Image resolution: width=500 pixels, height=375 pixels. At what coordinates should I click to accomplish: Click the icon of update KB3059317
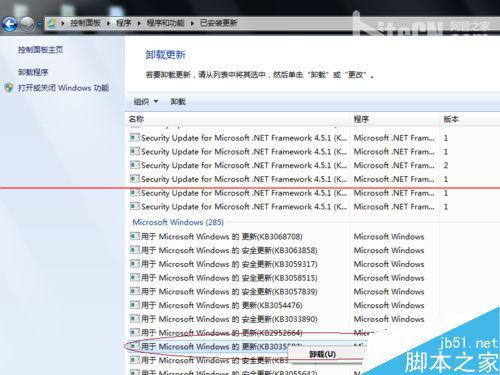coord(134,264)
